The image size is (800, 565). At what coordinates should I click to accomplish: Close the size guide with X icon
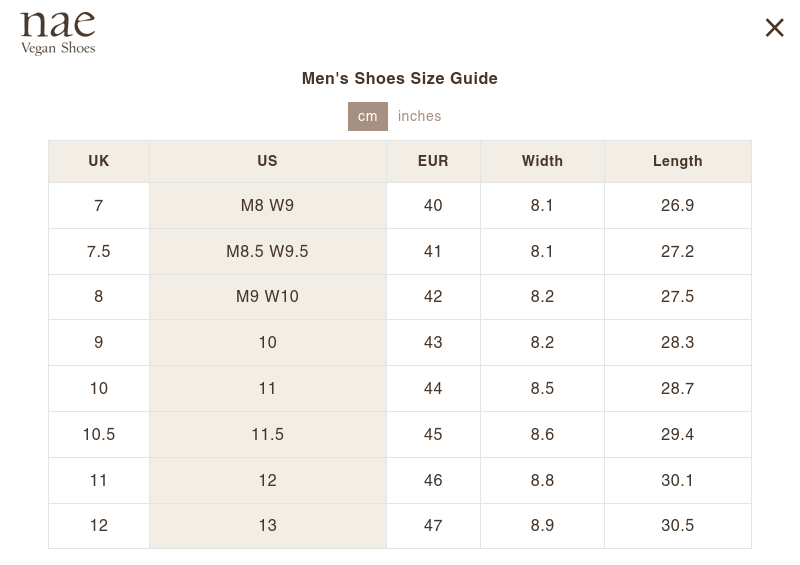point(774,28)
